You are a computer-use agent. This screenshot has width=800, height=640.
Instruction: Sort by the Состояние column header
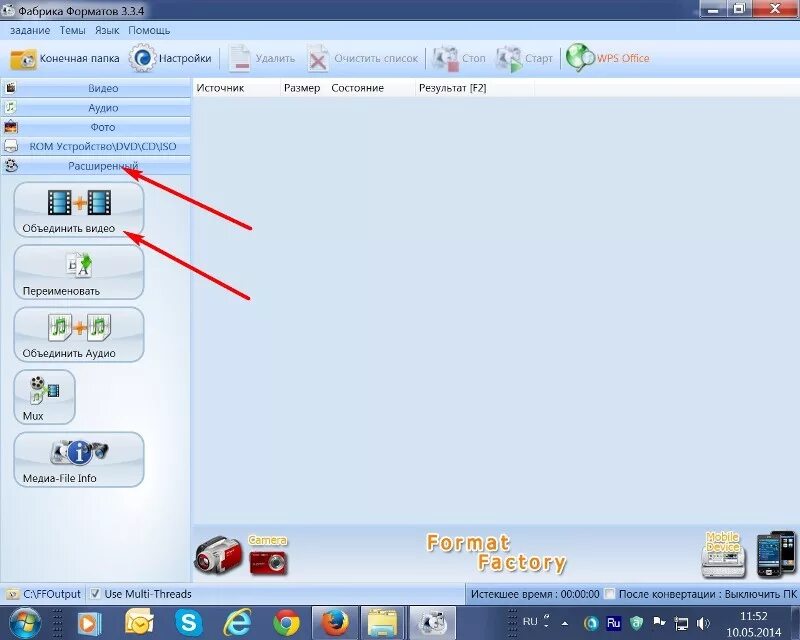point(371,88)
